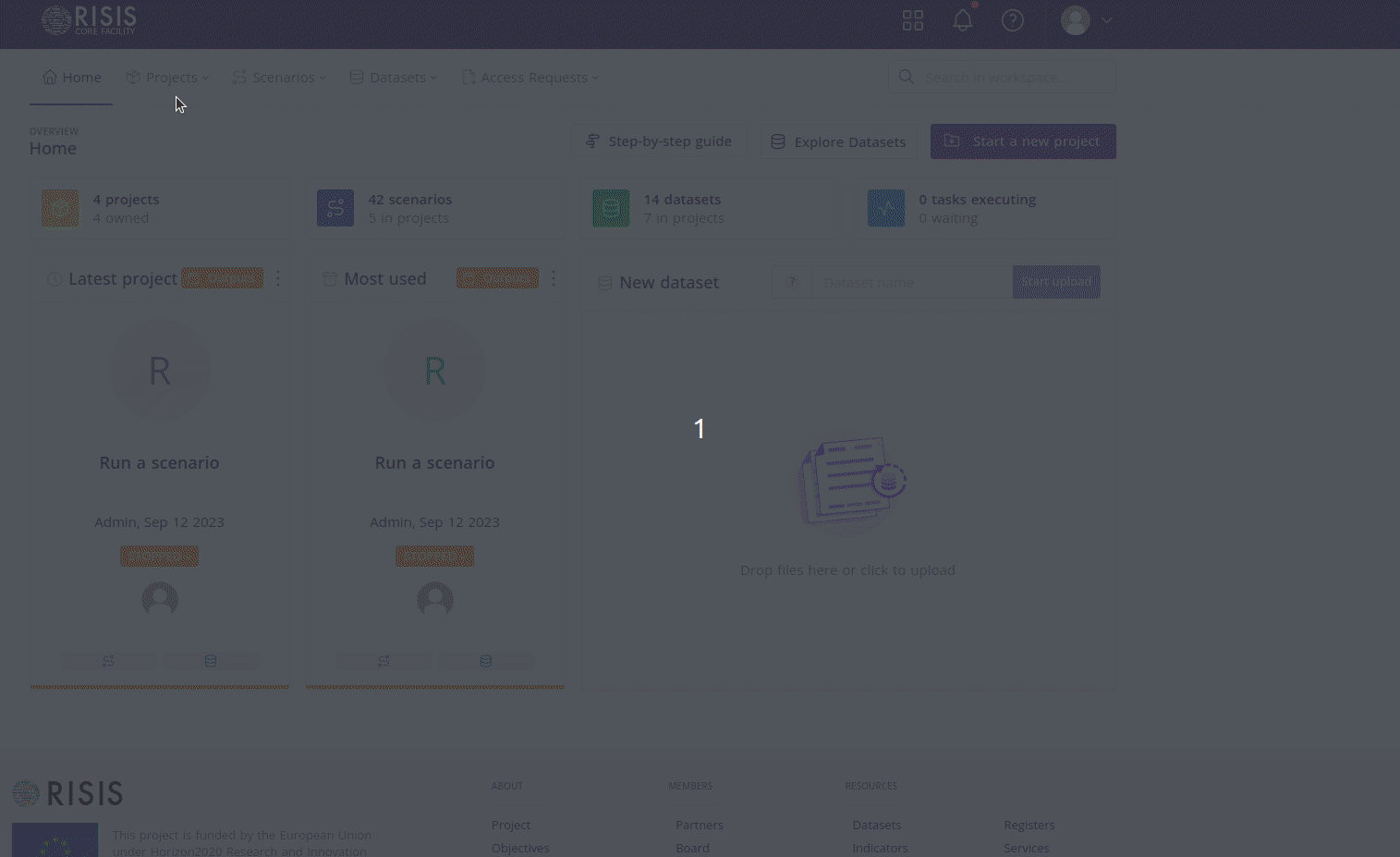Image resolution: width=1400 pixels, height=857 pixels.
Task: Click the 4 projects stat icon
Action: (x=60, y=208)
